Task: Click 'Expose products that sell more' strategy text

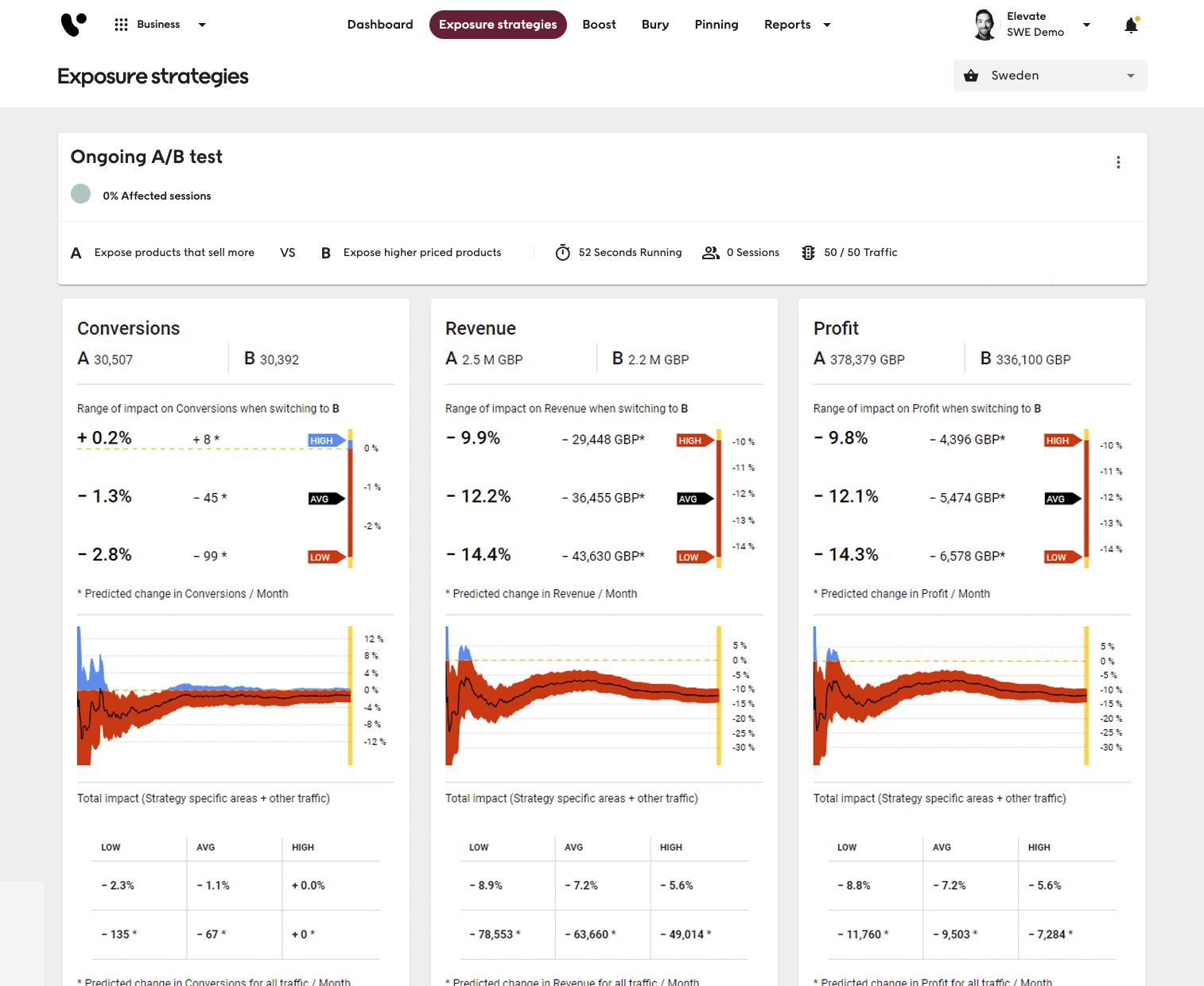Action: (174, 253)
